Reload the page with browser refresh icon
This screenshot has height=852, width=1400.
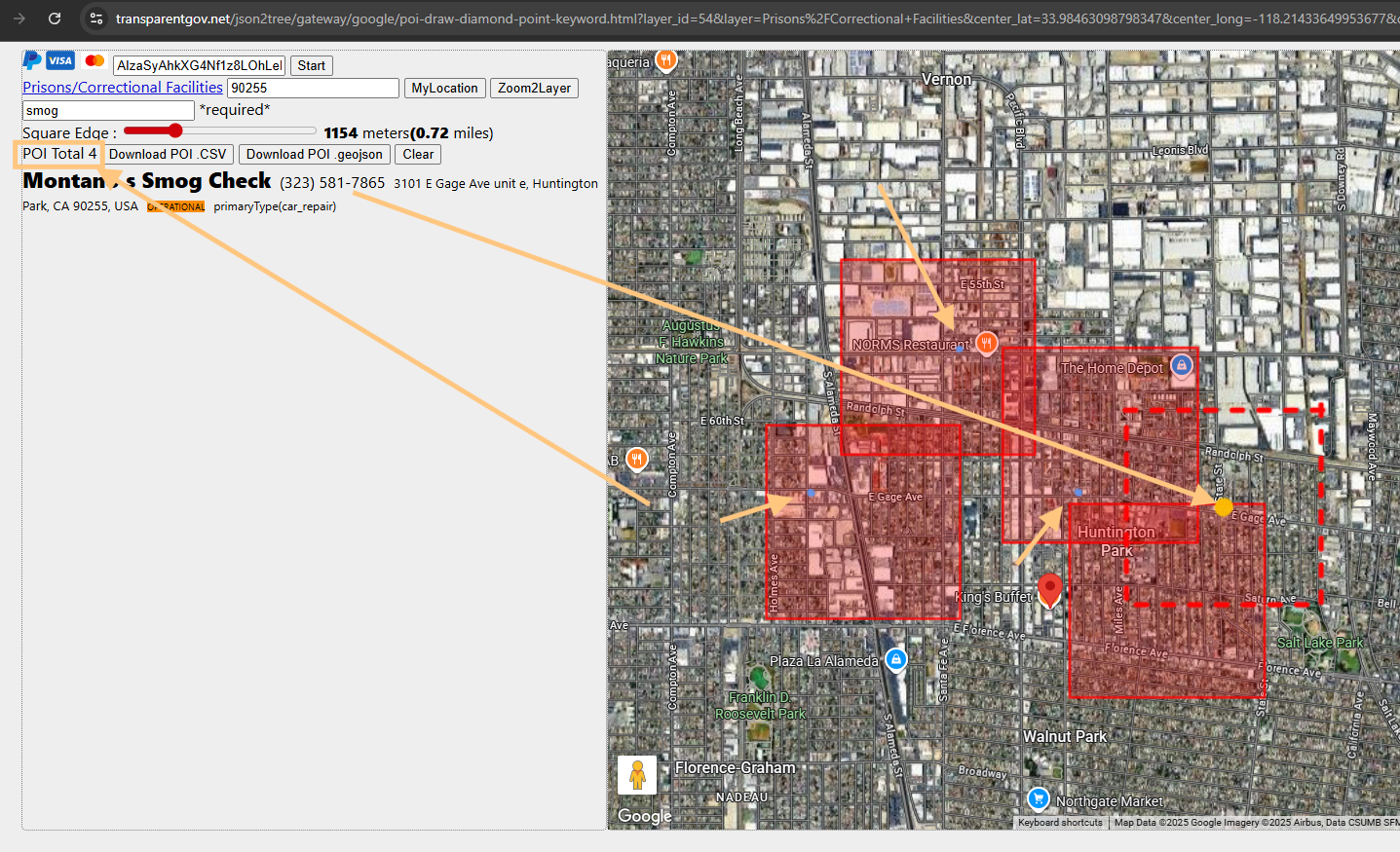tap(55, 19)
